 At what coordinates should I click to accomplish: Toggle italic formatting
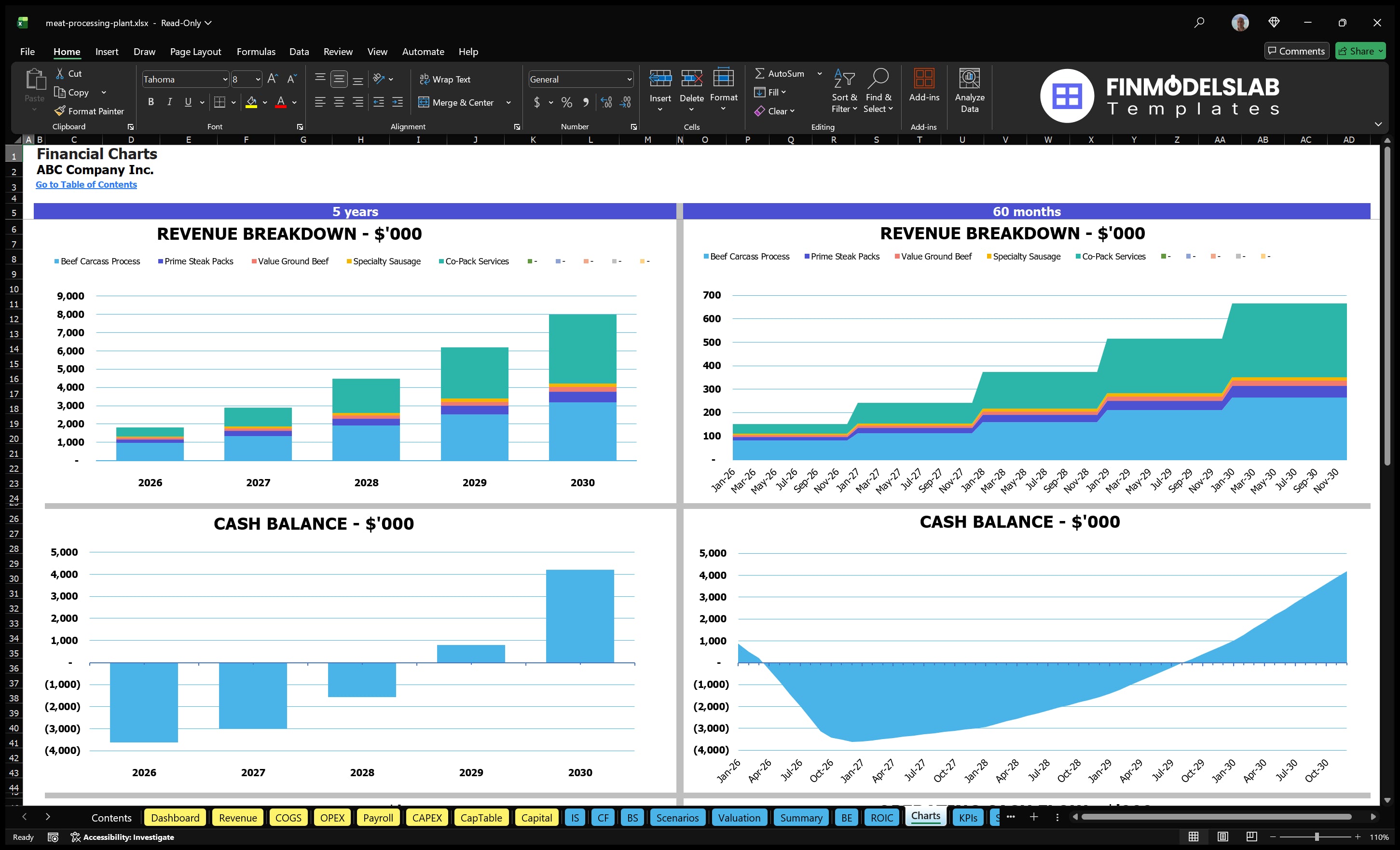[x=169, y=102]
